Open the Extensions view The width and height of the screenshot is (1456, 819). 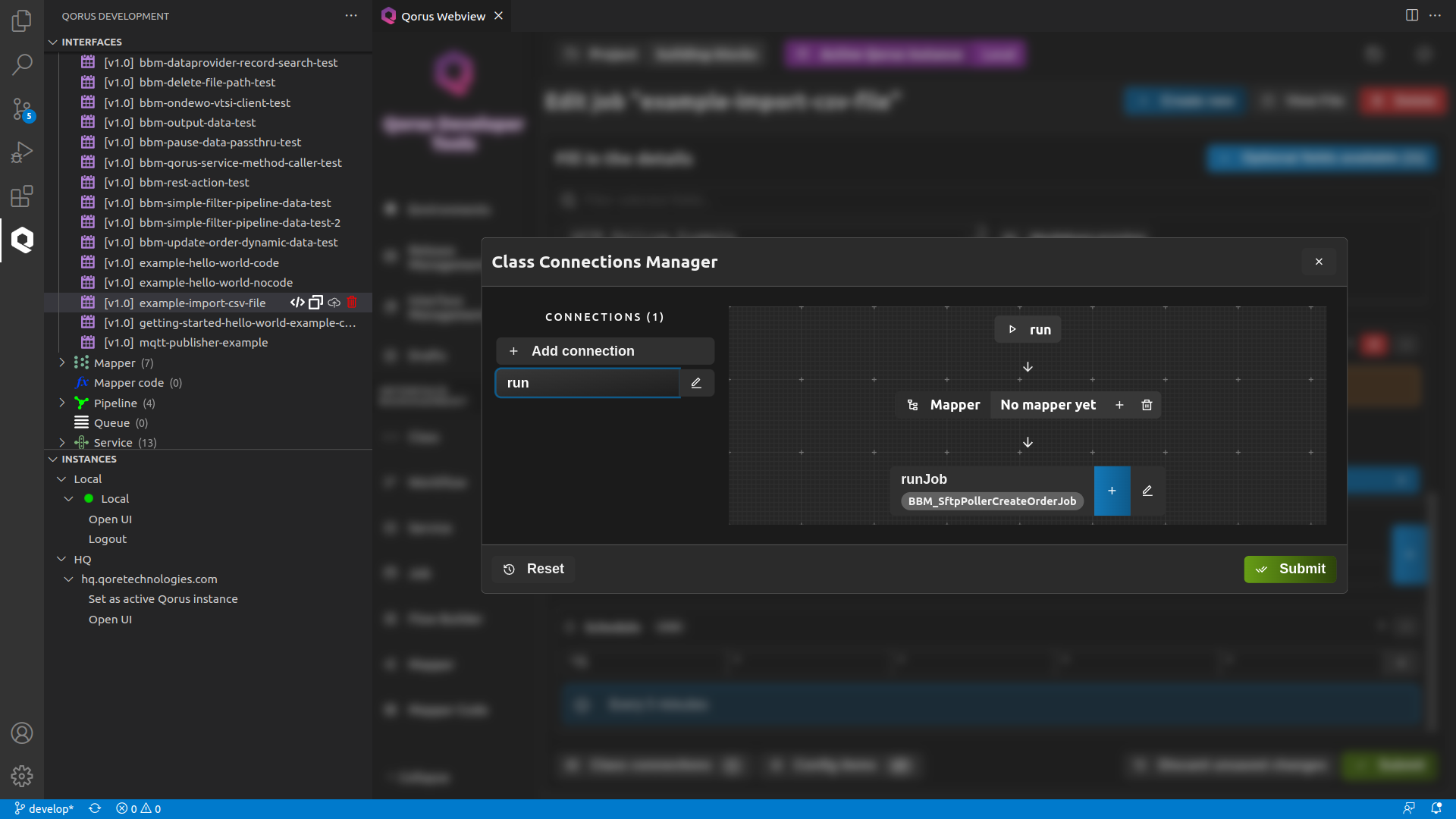tap(22, 196)
